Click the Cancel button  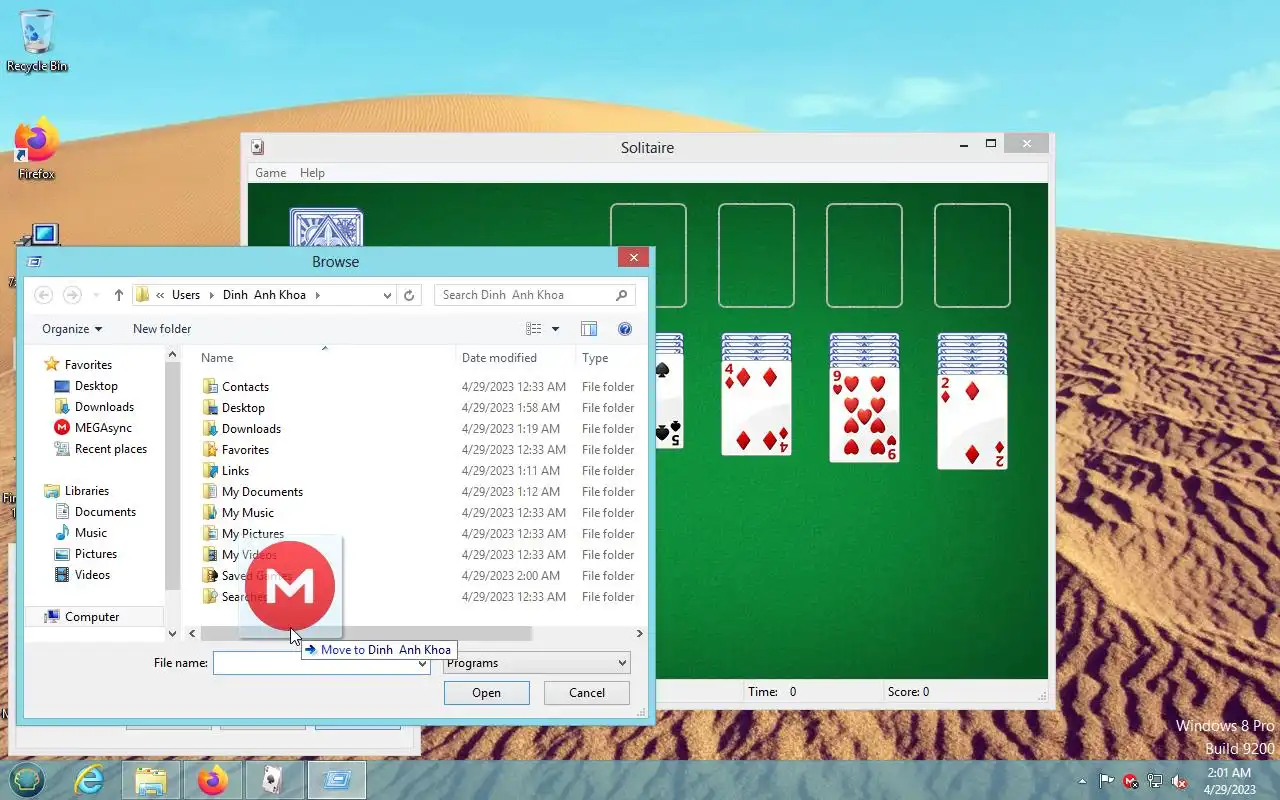tap(587, 693)
